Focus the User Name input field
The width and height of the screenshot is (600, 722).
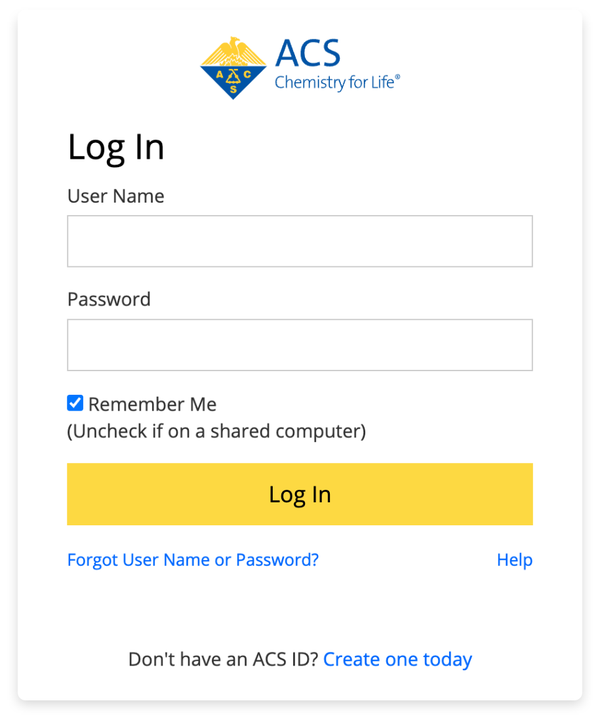(300, 241)
